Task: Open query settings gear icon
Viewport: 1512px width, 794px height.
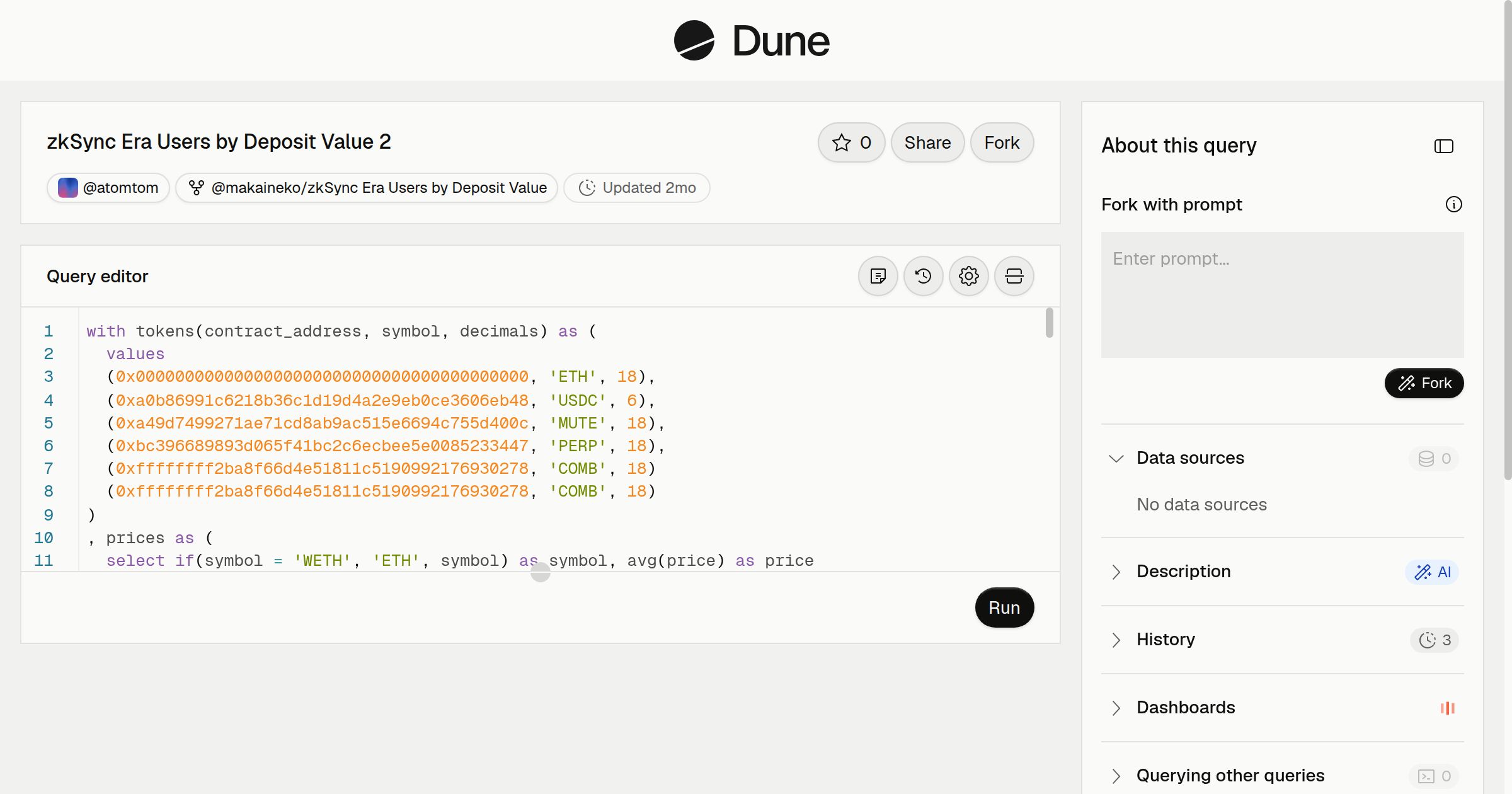Action: pos(969,276)
